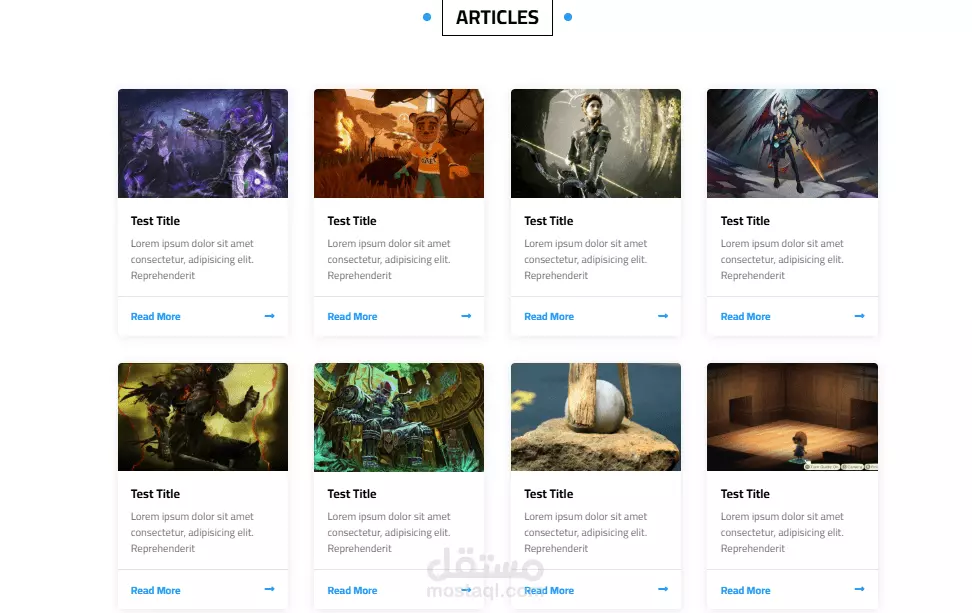
Task: Open Read More under dark knight yellow-sky image
Action: [156, 591]
